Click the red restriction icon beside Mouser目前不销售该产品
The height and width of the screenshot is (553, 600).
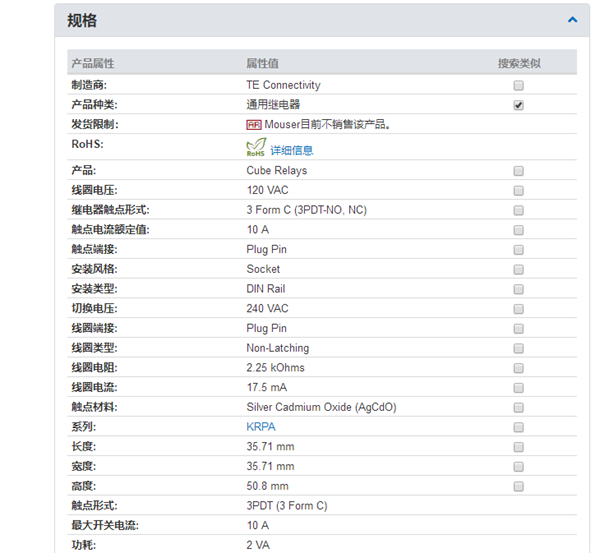point(254,125)
